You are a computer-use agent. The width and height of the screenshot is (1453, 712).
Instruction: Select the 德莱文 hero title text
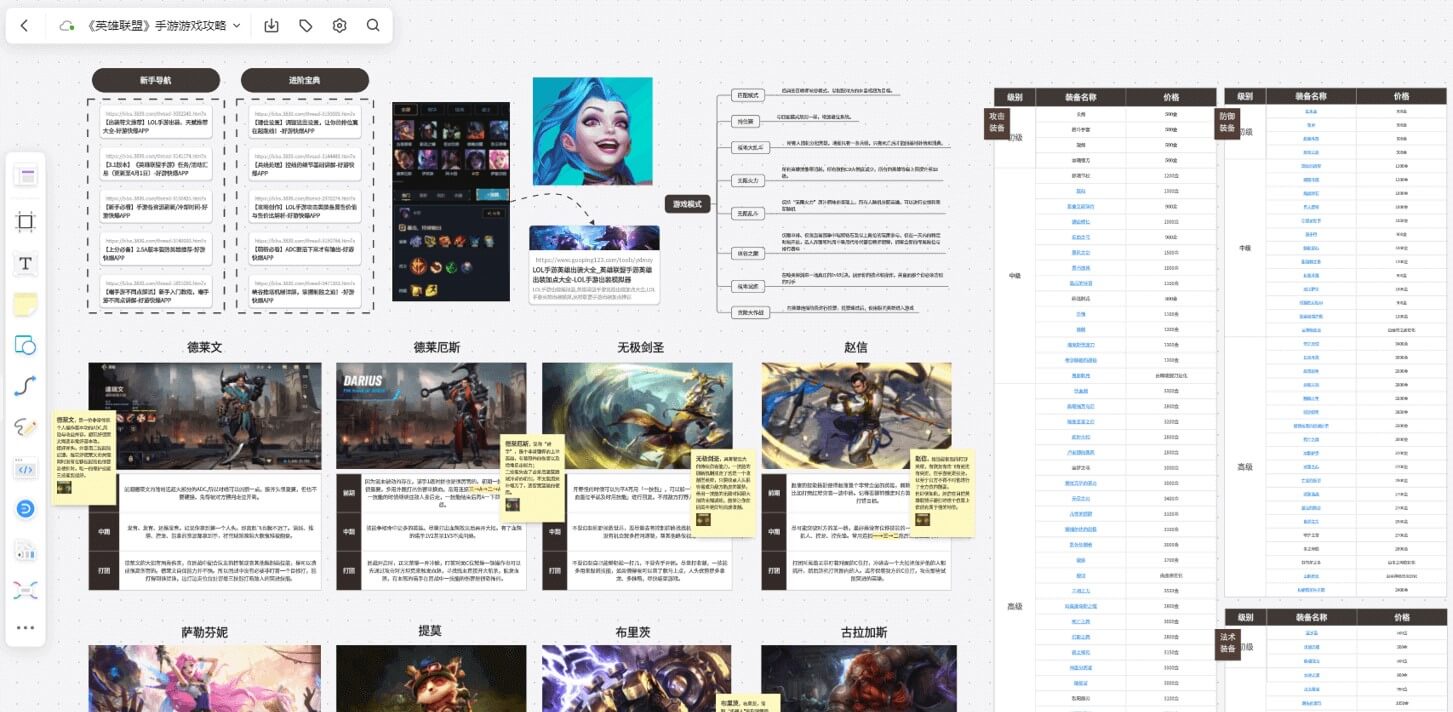tap(204, 348)
